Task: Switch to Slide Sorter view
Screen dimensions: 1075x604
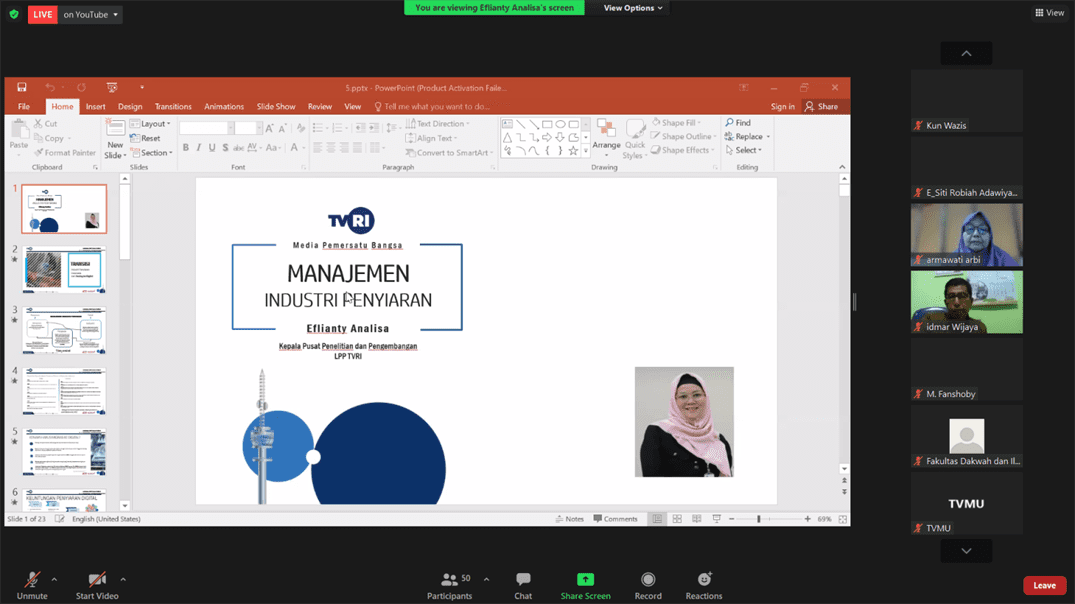Action: (x=677, y=519)
